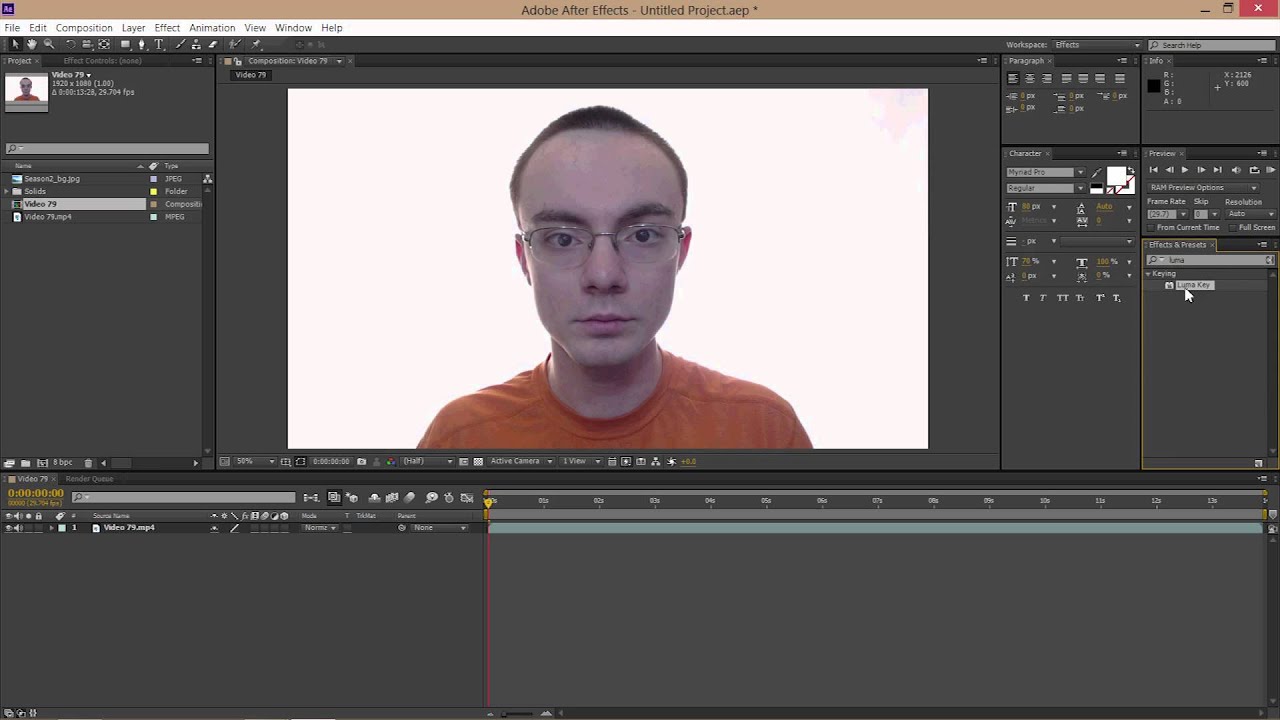Choose right align text in Paragraph panel
Viewport: 1280px width, 720px height.
pos(1047,78)
